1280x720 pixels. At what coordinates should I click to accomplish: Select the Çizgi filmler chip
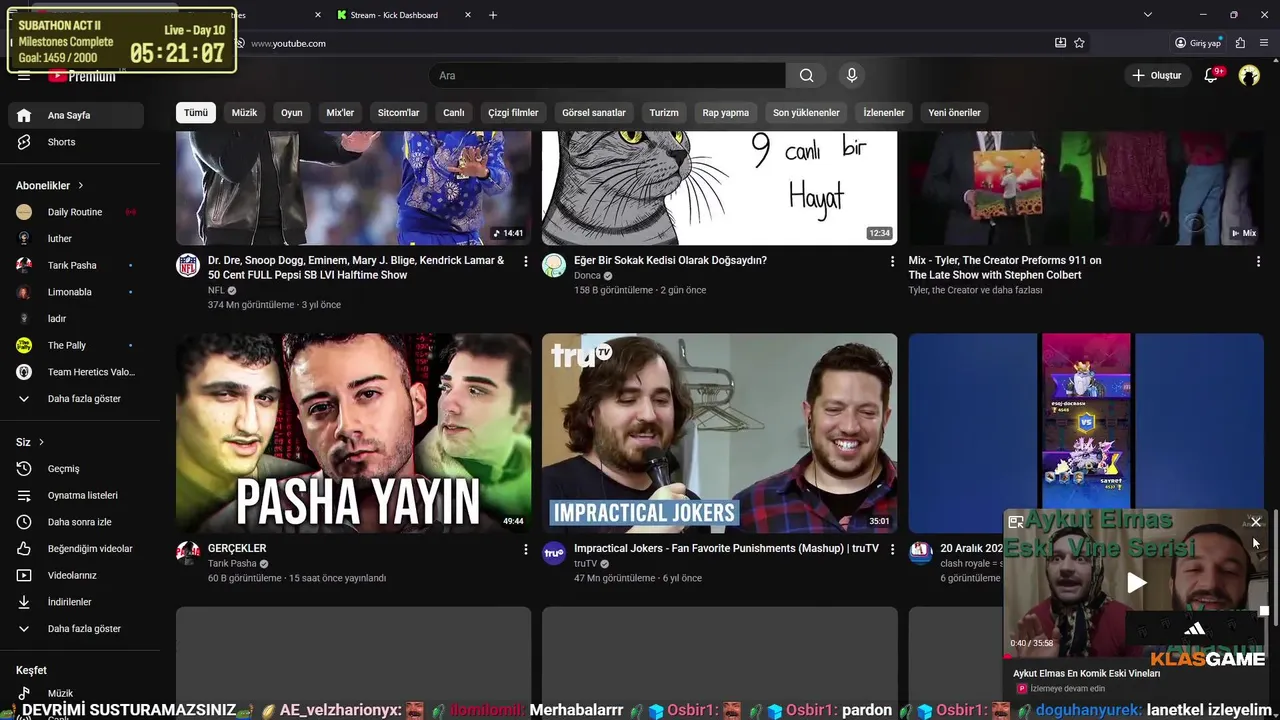(x=513, y=112)
